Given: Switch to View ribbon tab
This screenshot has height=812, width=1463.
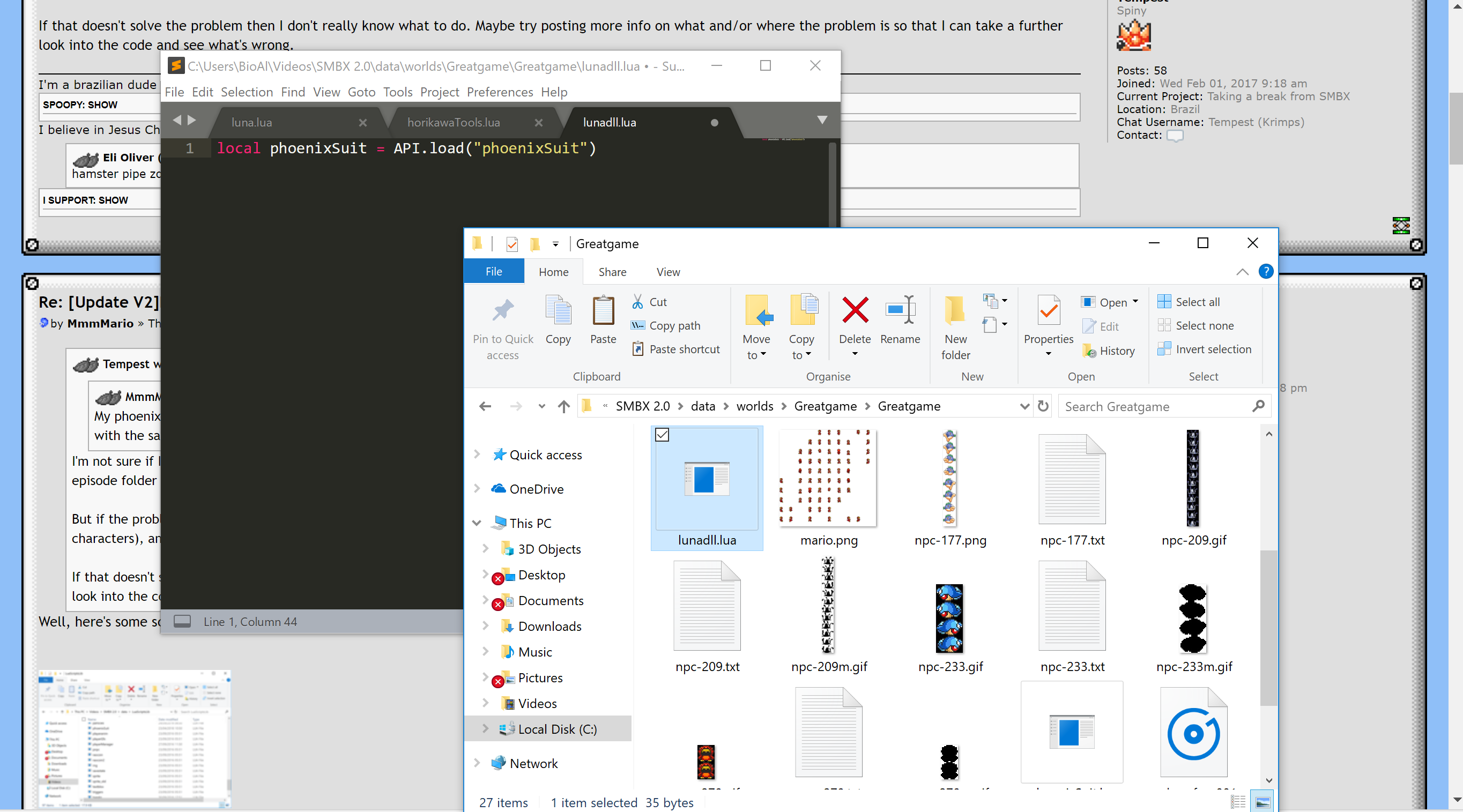Looking at the screenshot, I should tap(668, 271).
